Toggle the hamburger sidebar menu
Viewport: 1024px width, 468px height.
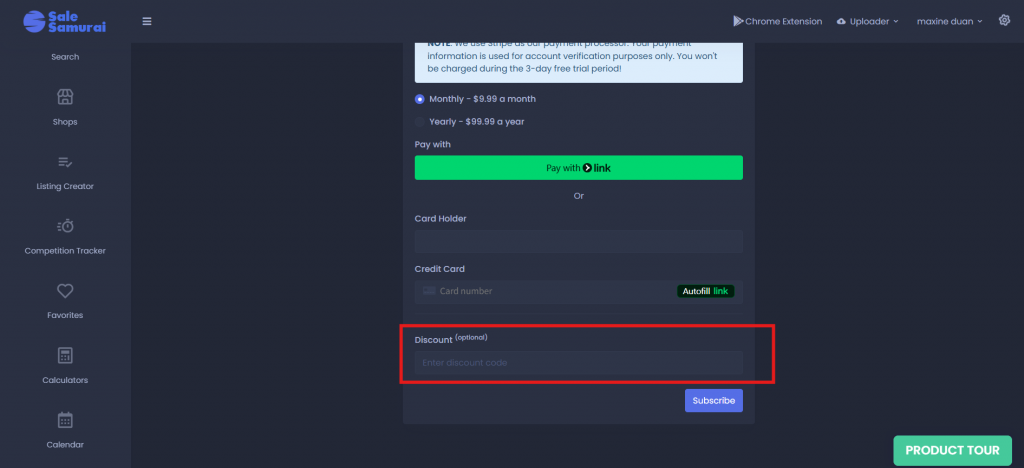(147, 21)
